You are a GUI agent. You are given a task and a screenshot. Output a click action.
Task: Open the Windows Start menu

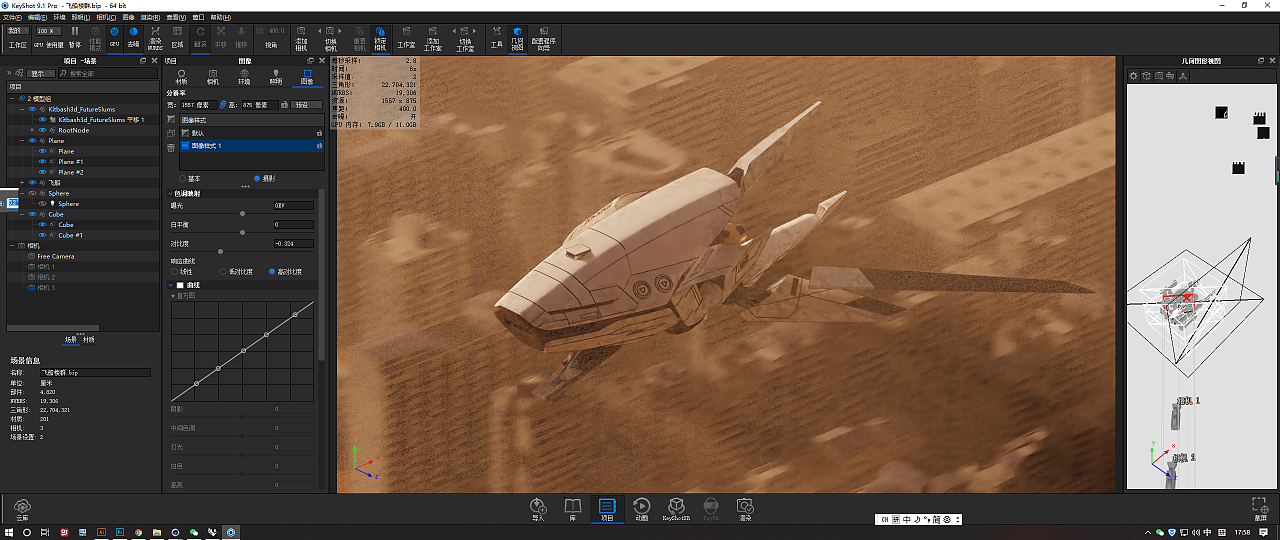coord(8,532)
